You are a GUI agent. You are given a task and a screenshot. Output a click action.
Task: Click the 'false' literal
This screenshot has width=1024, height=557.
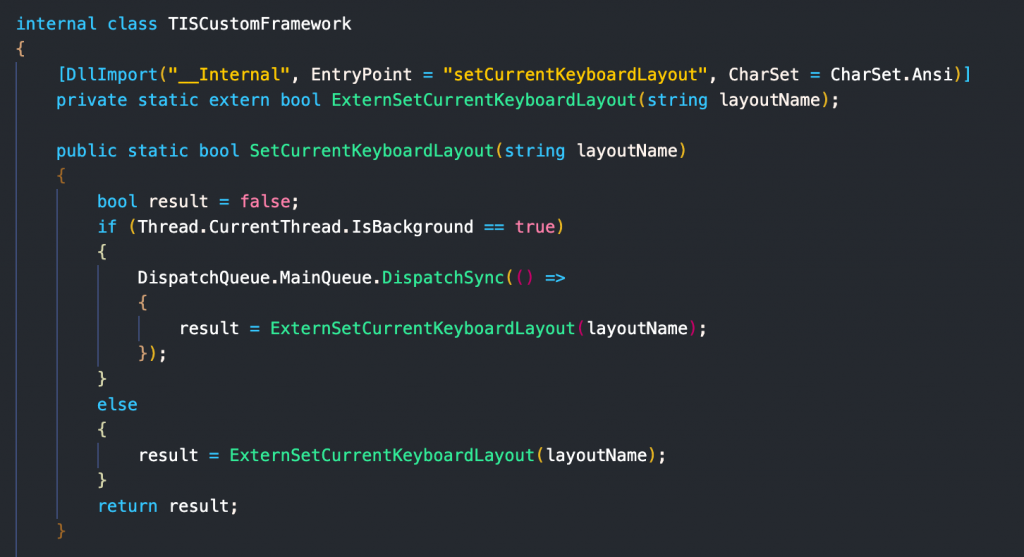[x=264, y=201]
